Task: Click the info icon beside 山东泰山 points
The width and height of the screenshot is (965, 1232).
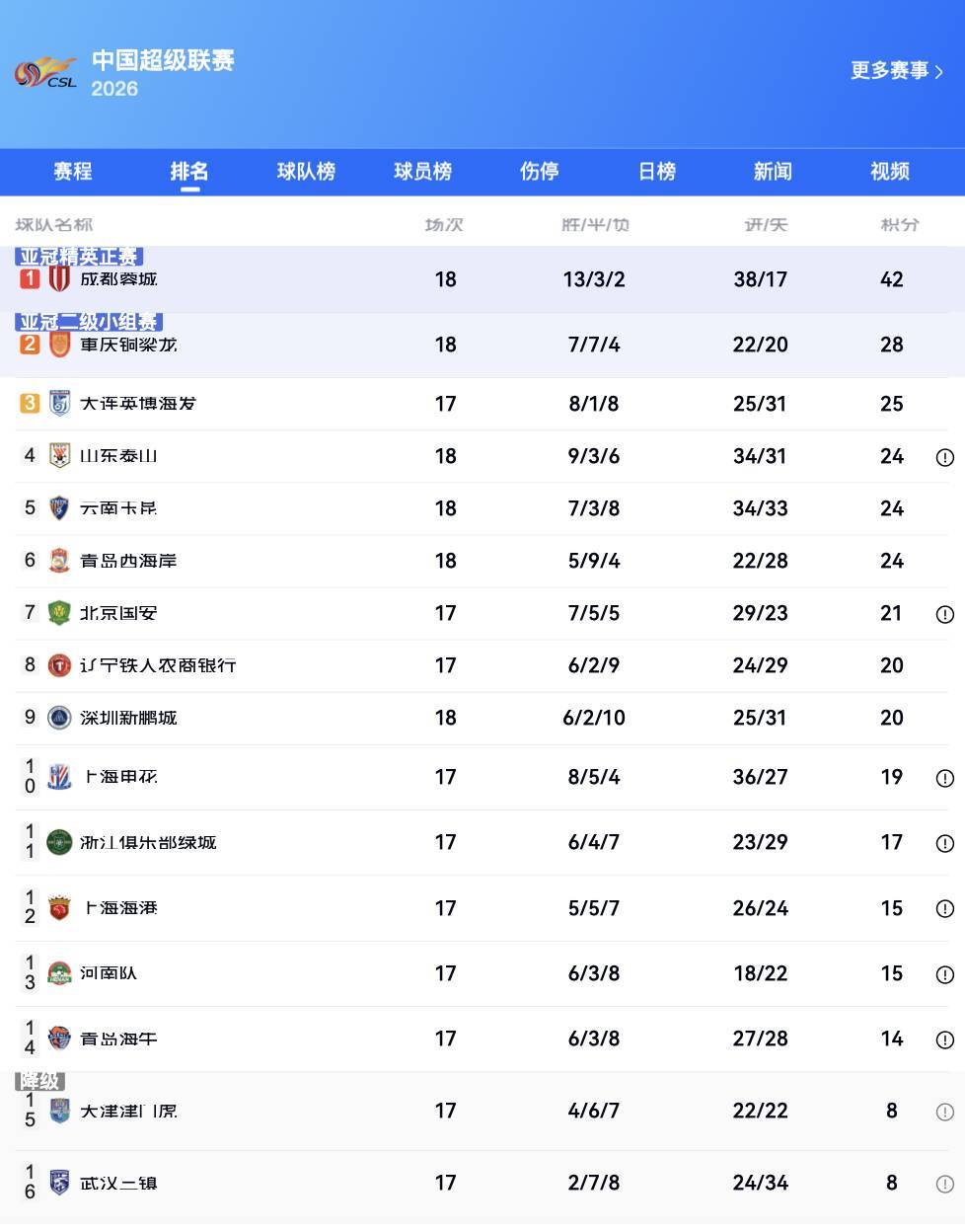Action: 944,457
